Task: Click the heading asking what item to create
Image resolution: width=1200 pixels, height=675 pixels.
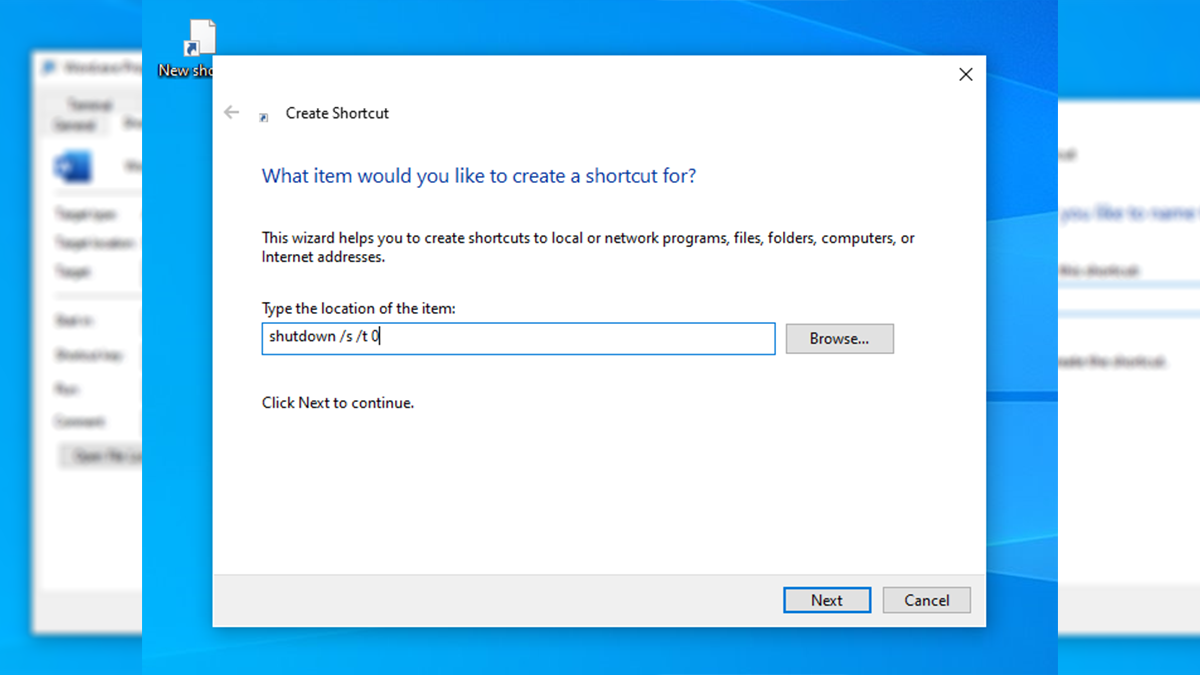Action: (x=478, y=176)
